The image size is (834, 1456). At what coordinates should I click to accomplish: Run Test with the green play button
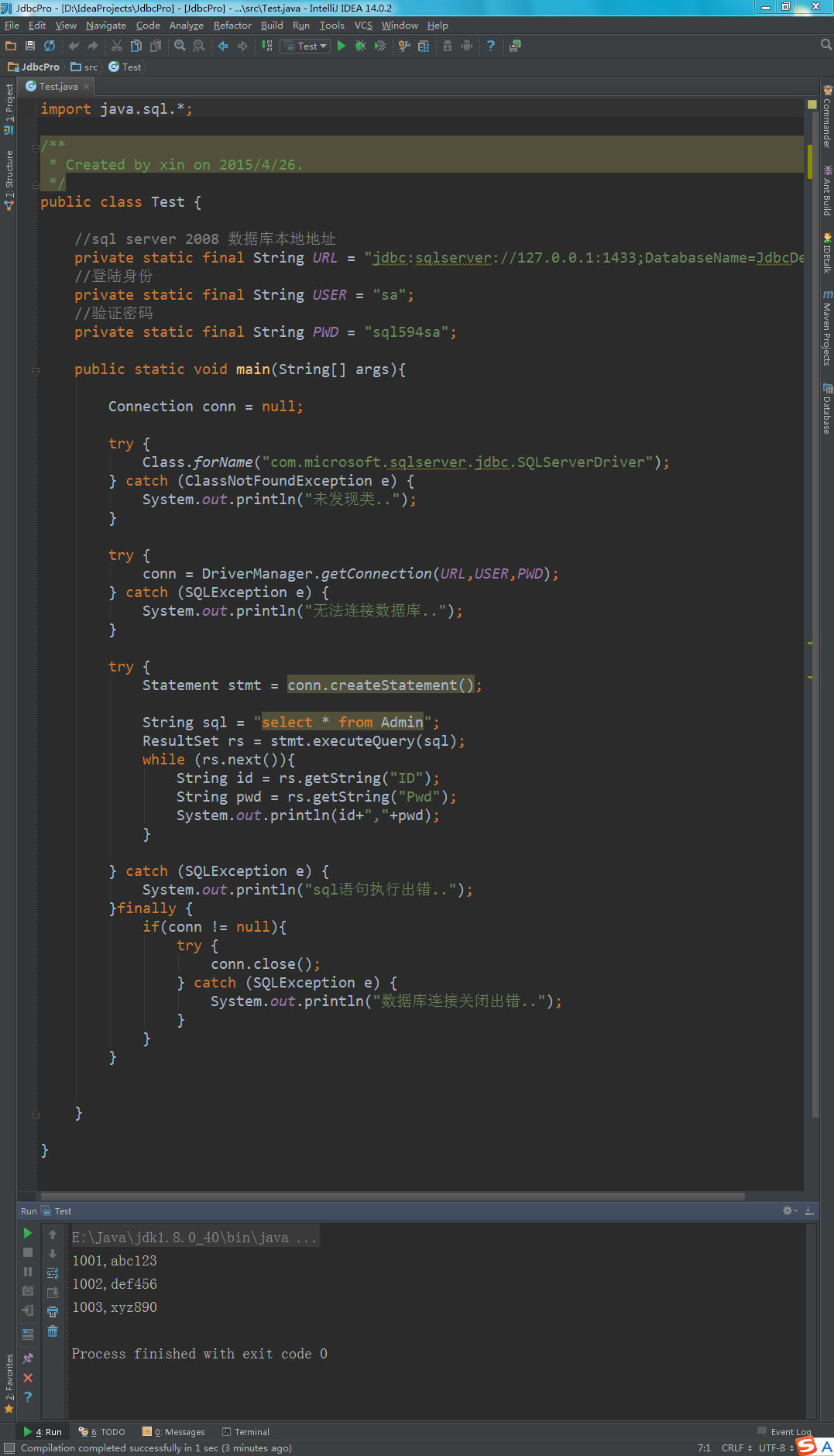tap(341, 46)
